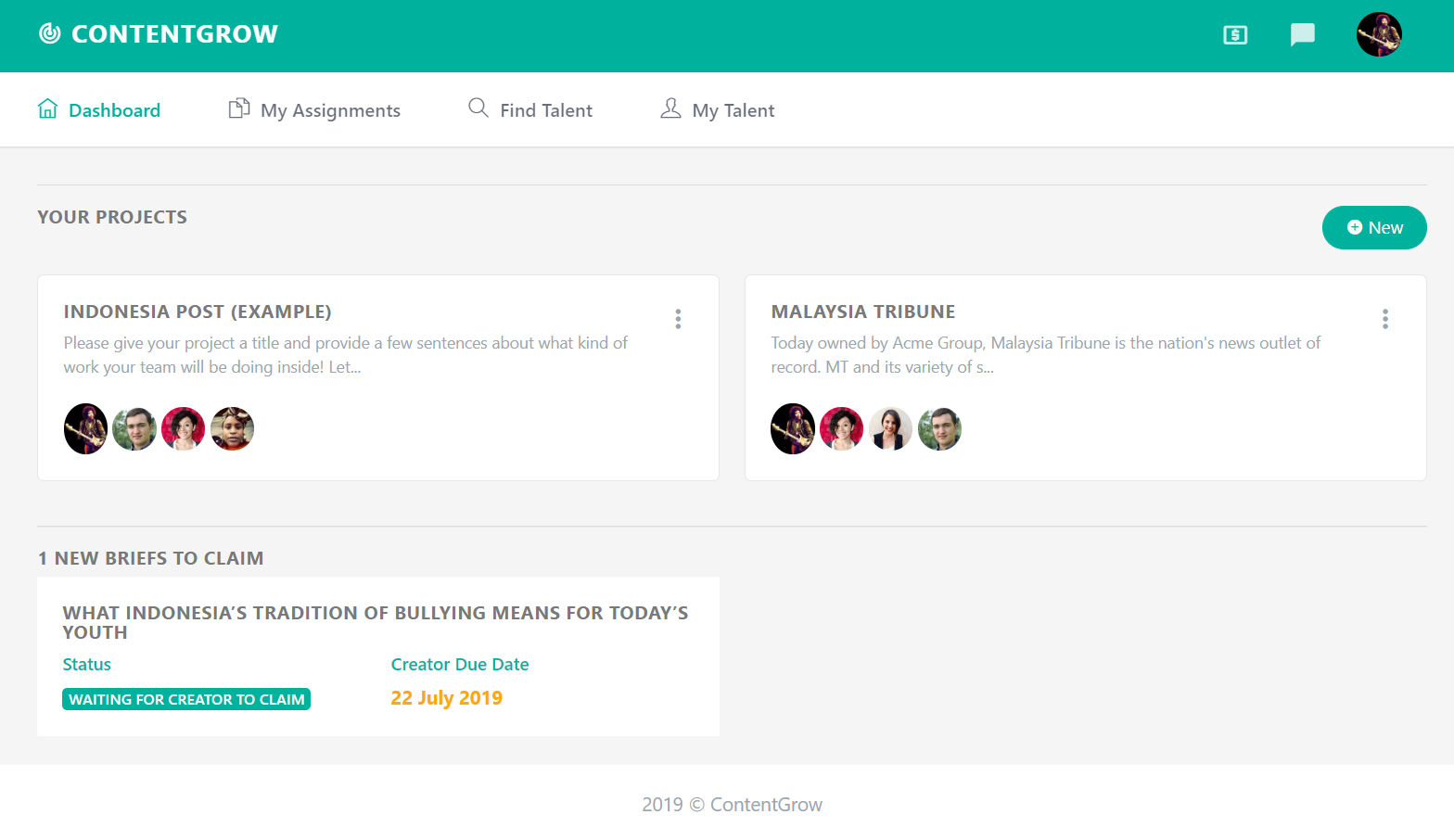Image resolution: width=1454 pixels, height=840 pixels.
Task: Click the Malaysia Tribune project description text
Action: [1046, 355]
